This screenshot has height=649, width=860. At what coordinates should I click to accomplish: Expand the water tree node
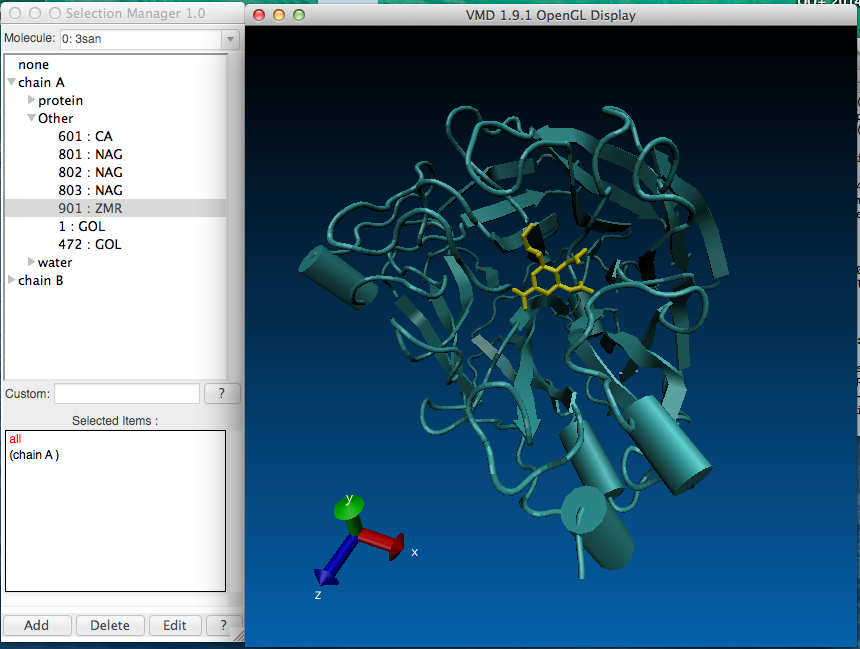[31, 263]
